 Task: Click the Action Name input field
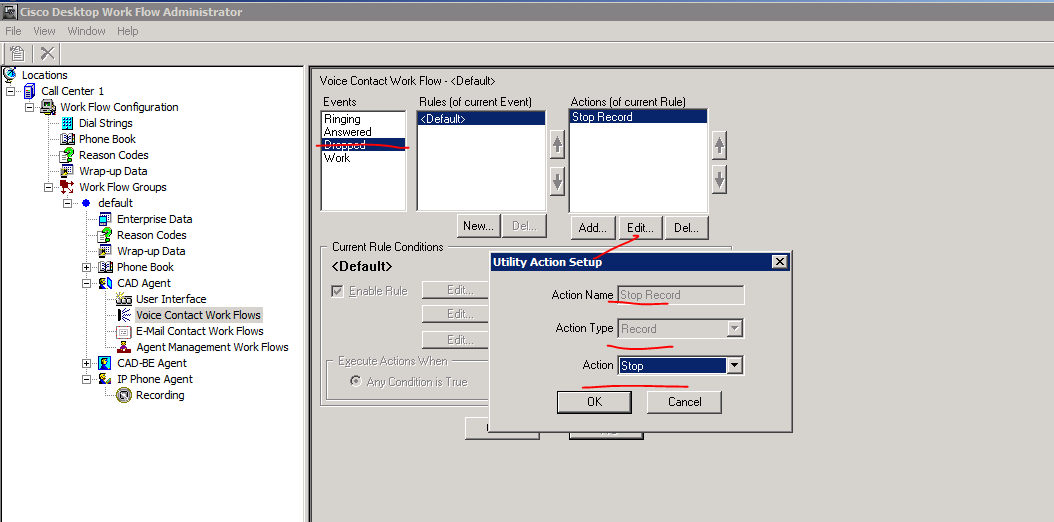click(680, 295)
